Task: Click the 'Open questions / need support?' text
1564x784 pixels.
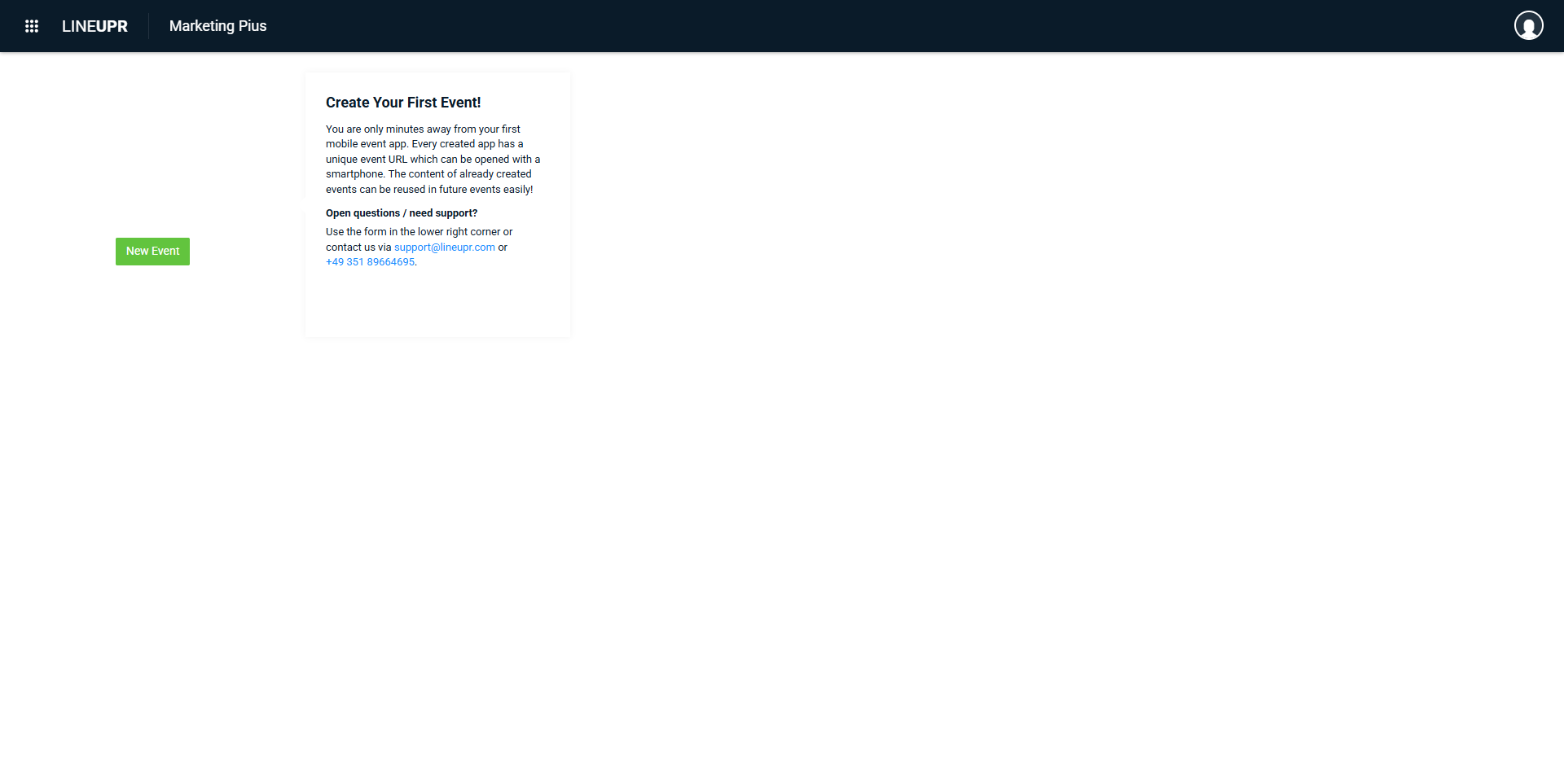Action: (x=402, y=213)
